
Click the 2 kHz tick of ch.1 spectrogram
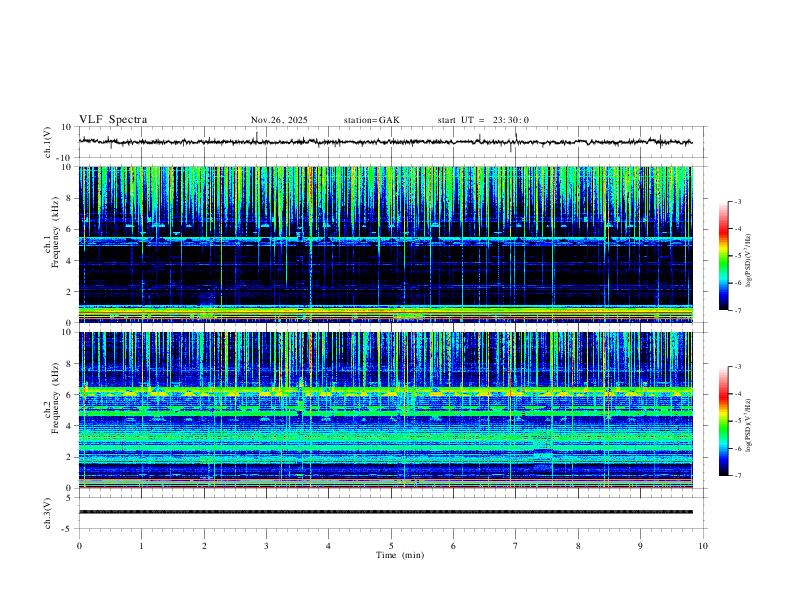point(70,292)
